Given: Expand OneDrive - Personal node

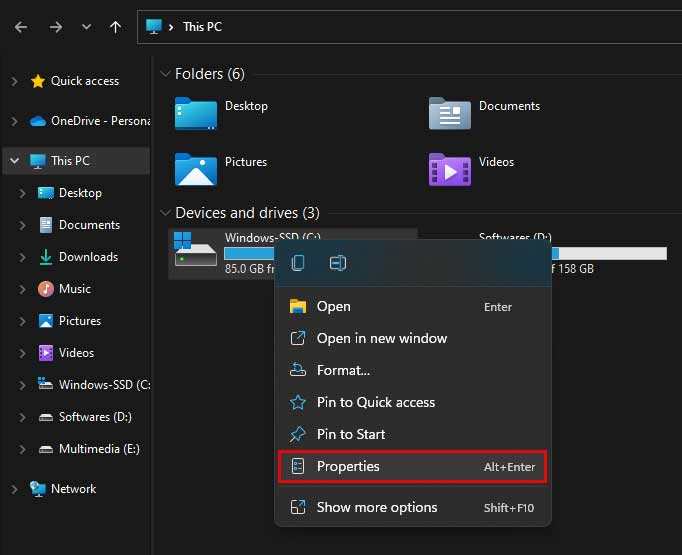Looking at the screenshot, I should [14, 121].
